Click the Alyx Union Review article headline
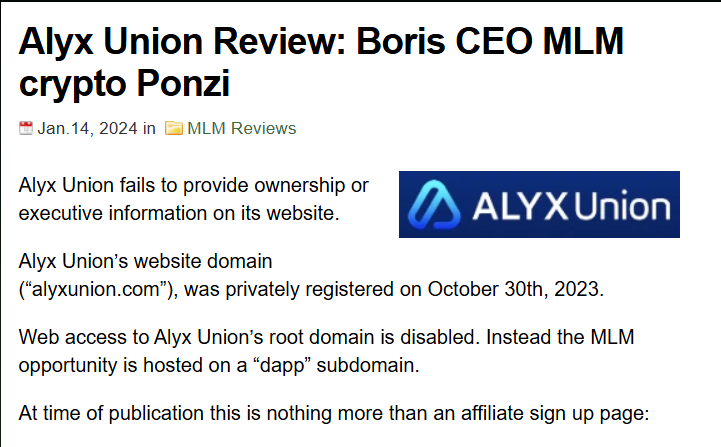This screenshot has width=721, height=447. tap(321, 62)
